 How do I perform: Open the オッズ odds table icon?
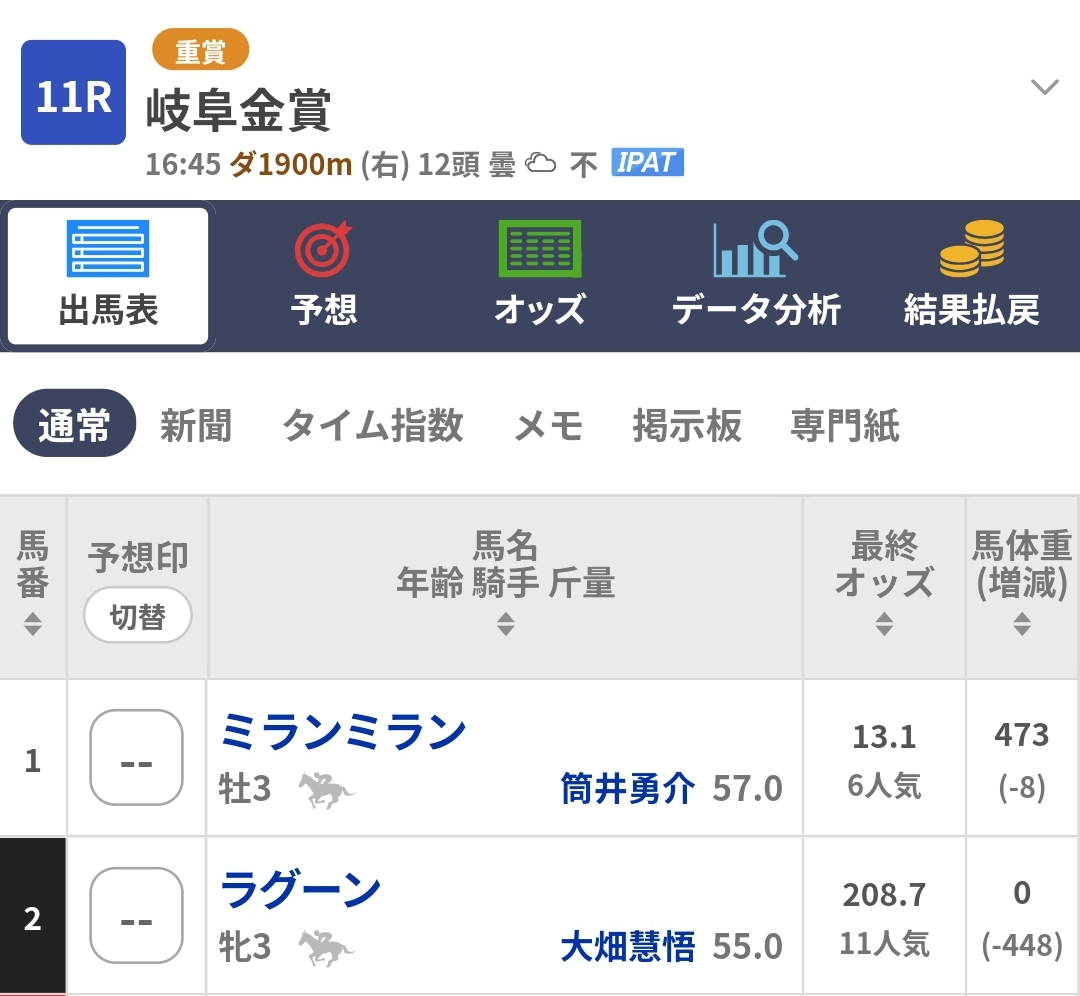pos(539,276)
